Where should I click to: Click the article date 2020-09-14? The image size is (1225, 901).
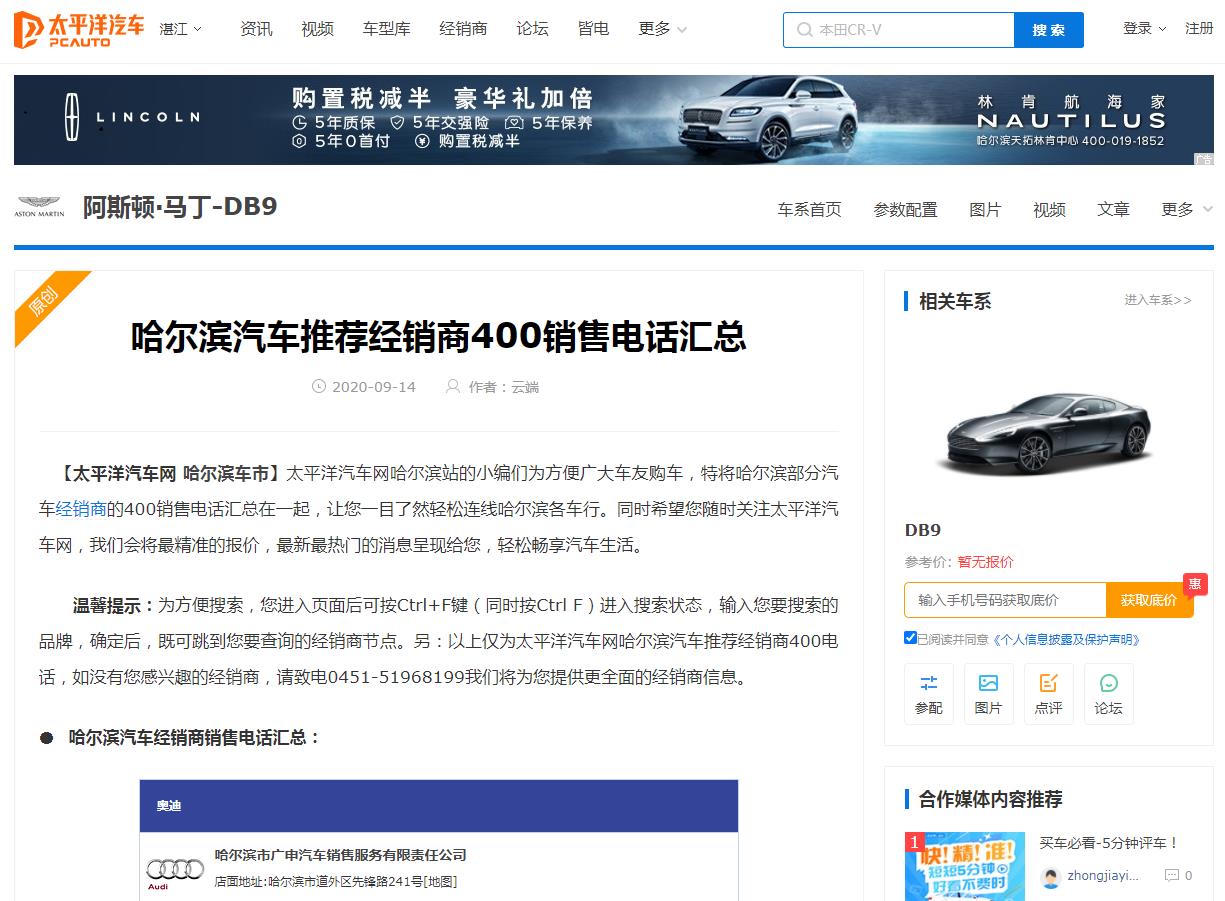coord(374,387)
